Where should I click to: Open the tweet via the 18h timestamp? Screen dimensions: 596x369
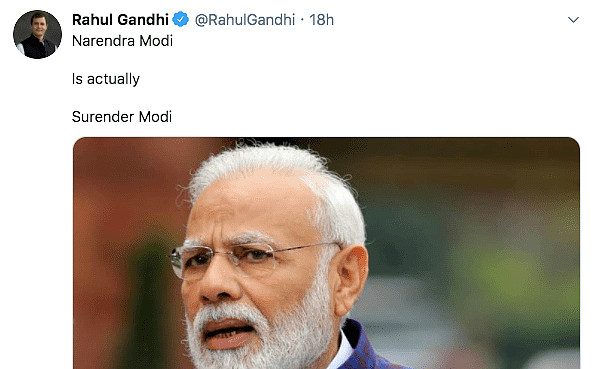click(x=322, y=20)
